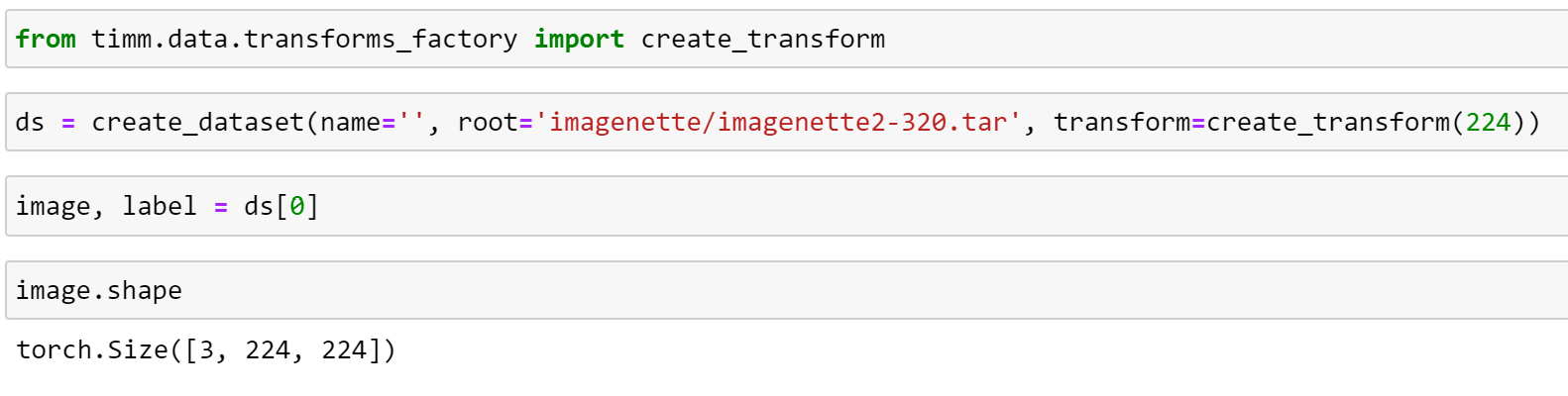This screenshot has width=1568, height=396.
Task: Click the create_dataset function name
Action: pyautogui.click(x=197, y=123)
